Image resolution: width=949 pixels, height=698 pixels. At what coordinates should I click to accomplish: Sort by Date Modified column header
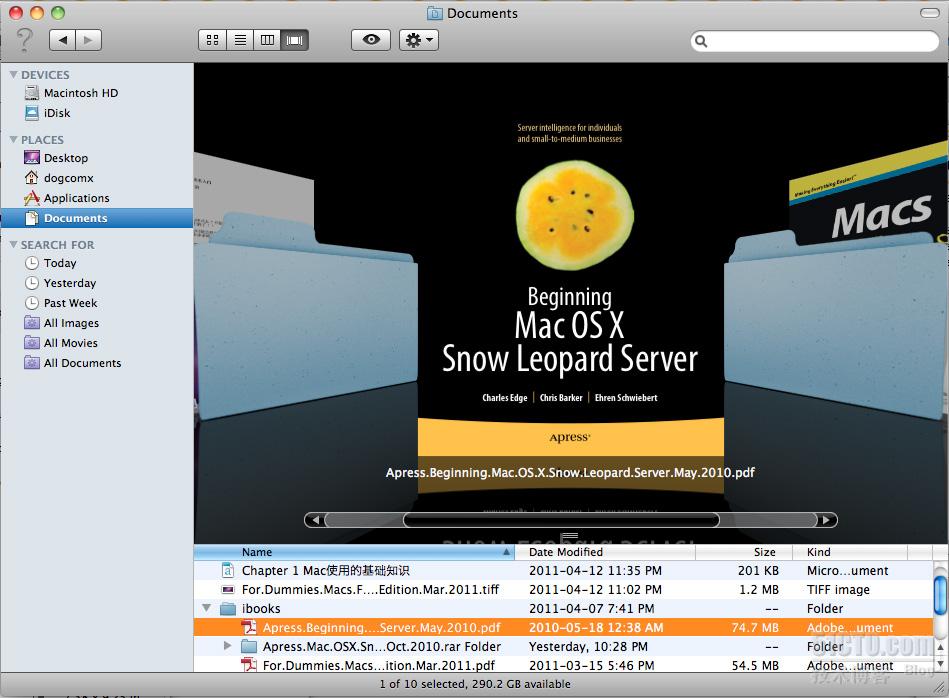coord(605,552)
